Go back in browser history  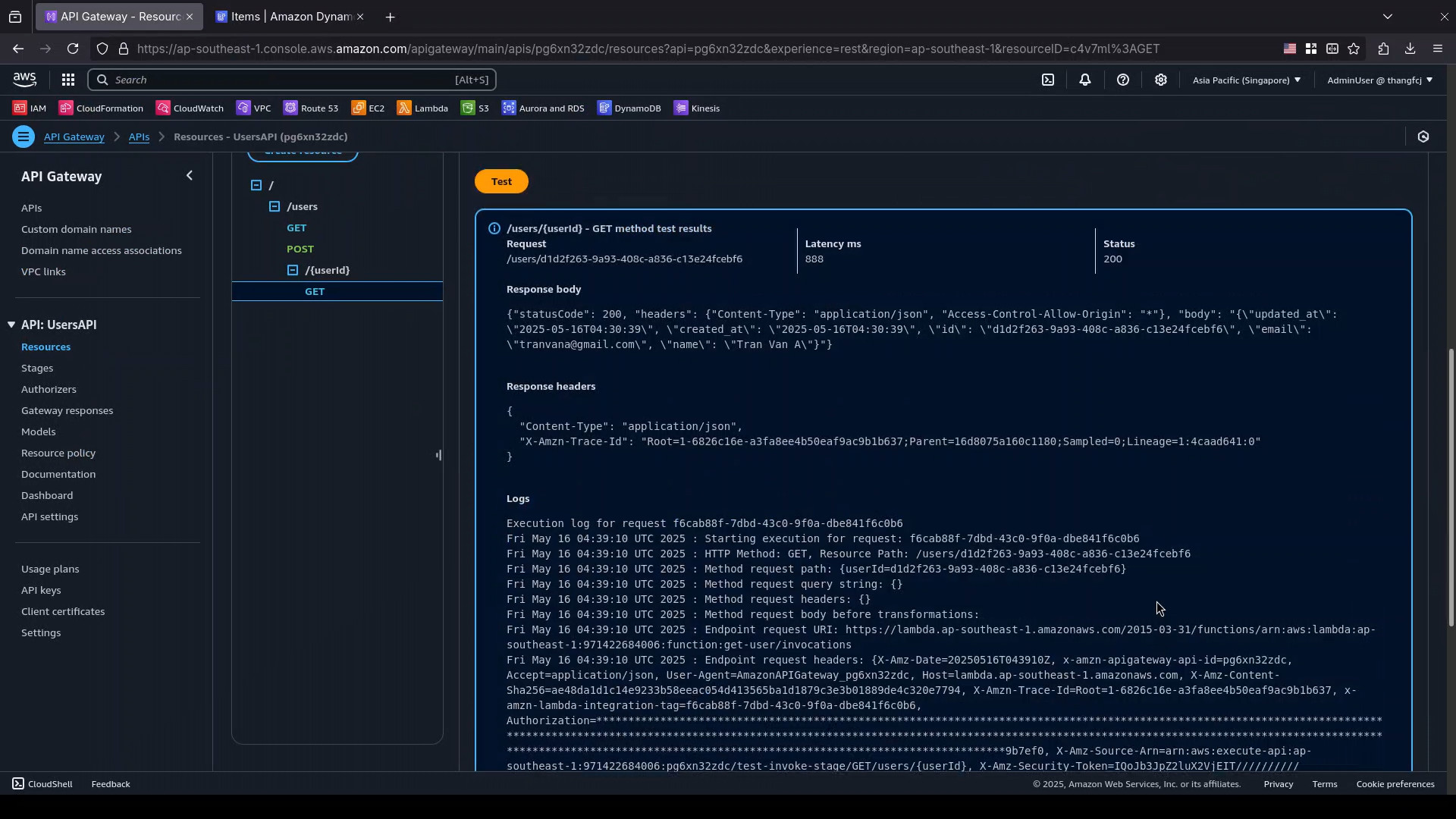(x=18, y=49)
